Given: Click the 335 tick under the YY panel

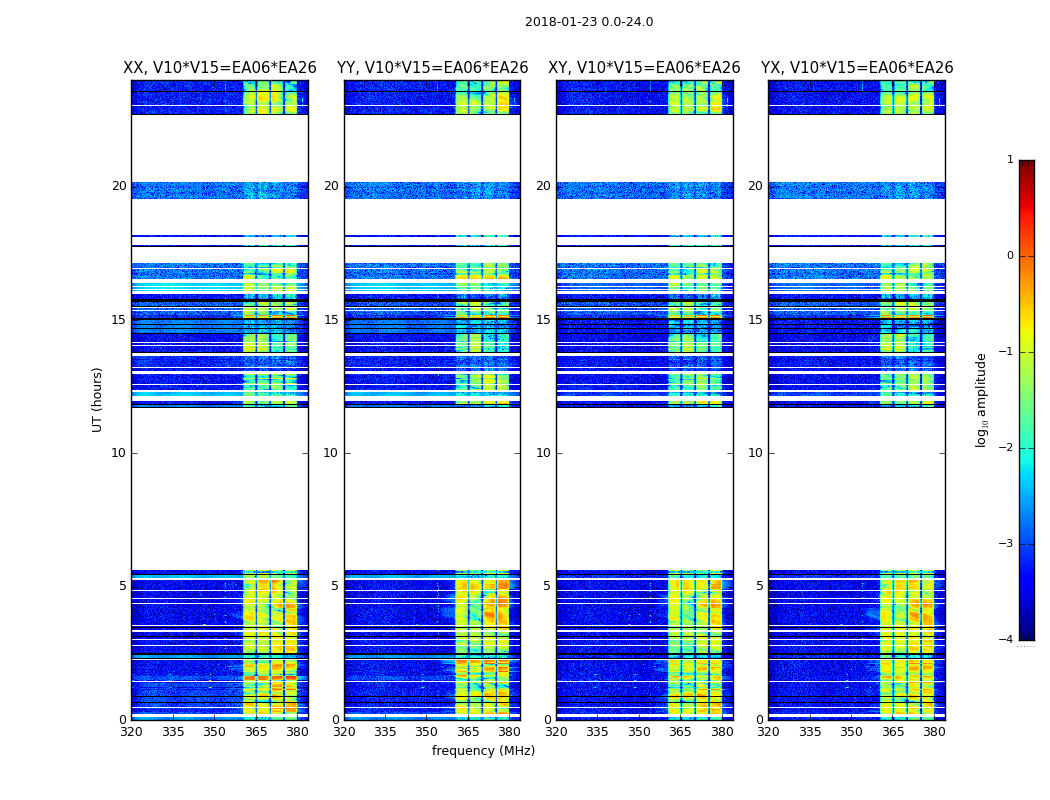Looking at the screenshot, I should click(385, 732).
